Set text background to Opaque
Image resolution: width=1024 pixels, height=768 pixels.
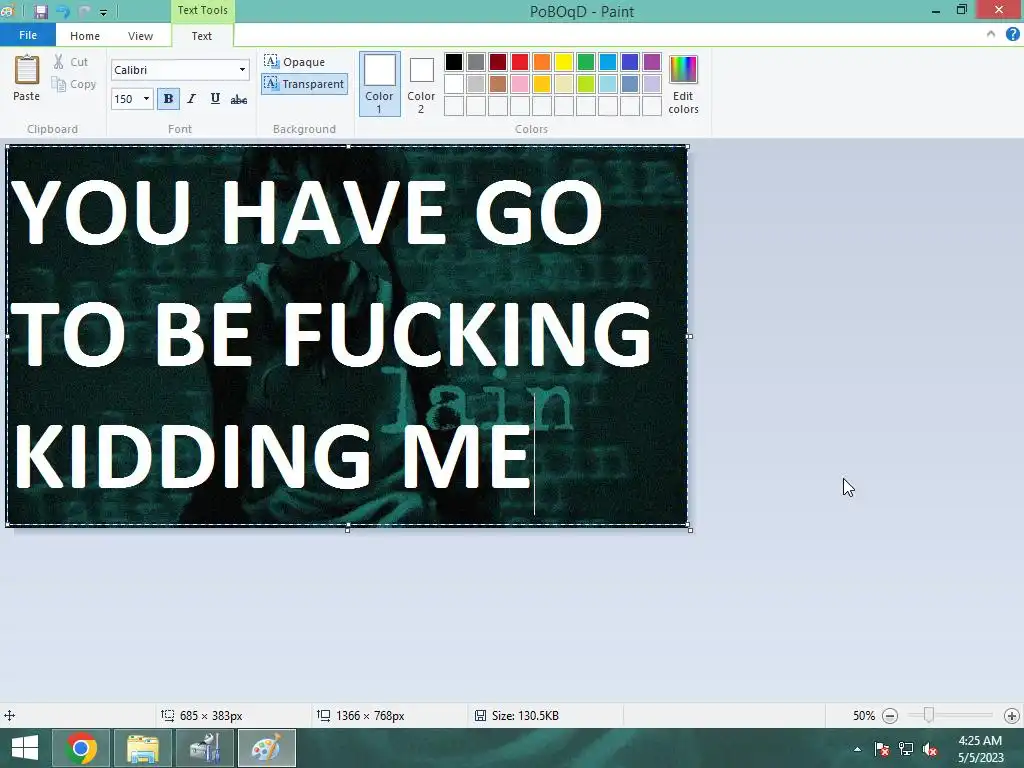tap(295, 62)
